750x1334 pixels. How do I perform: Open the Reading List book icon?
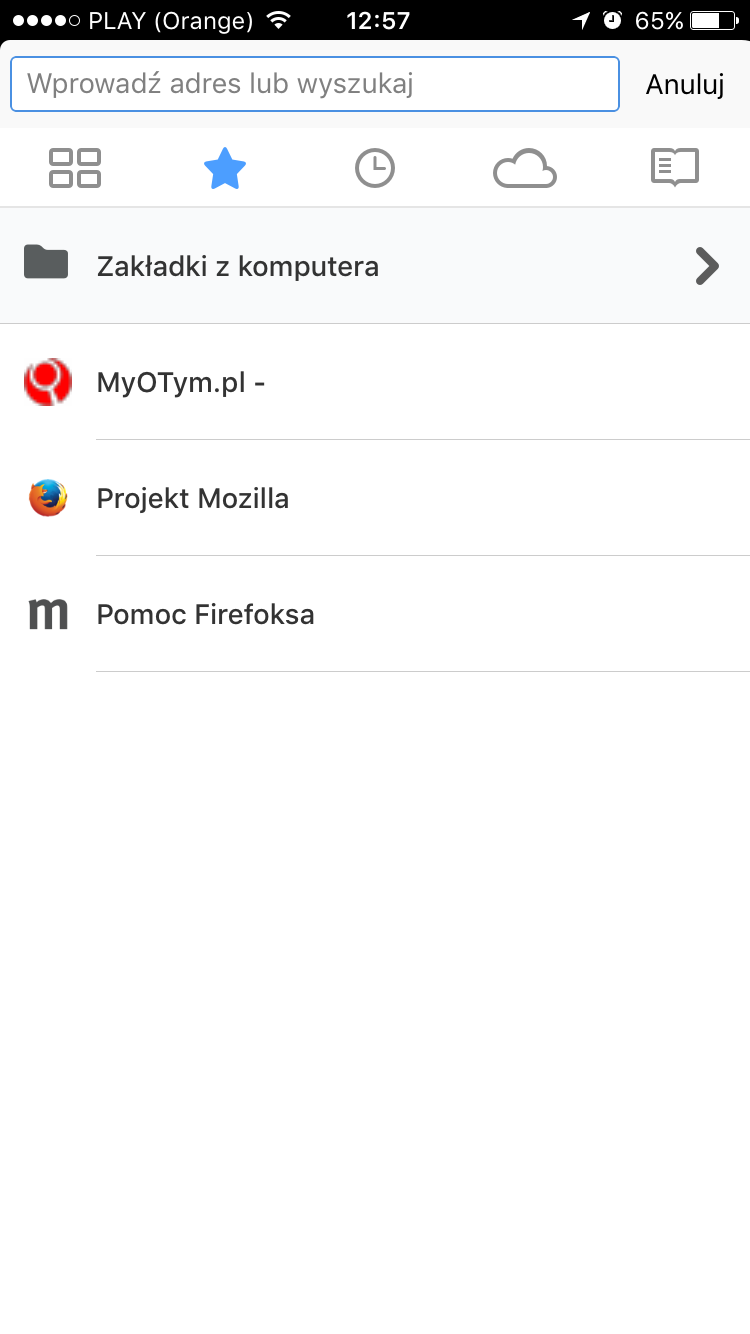click(675, 168)
